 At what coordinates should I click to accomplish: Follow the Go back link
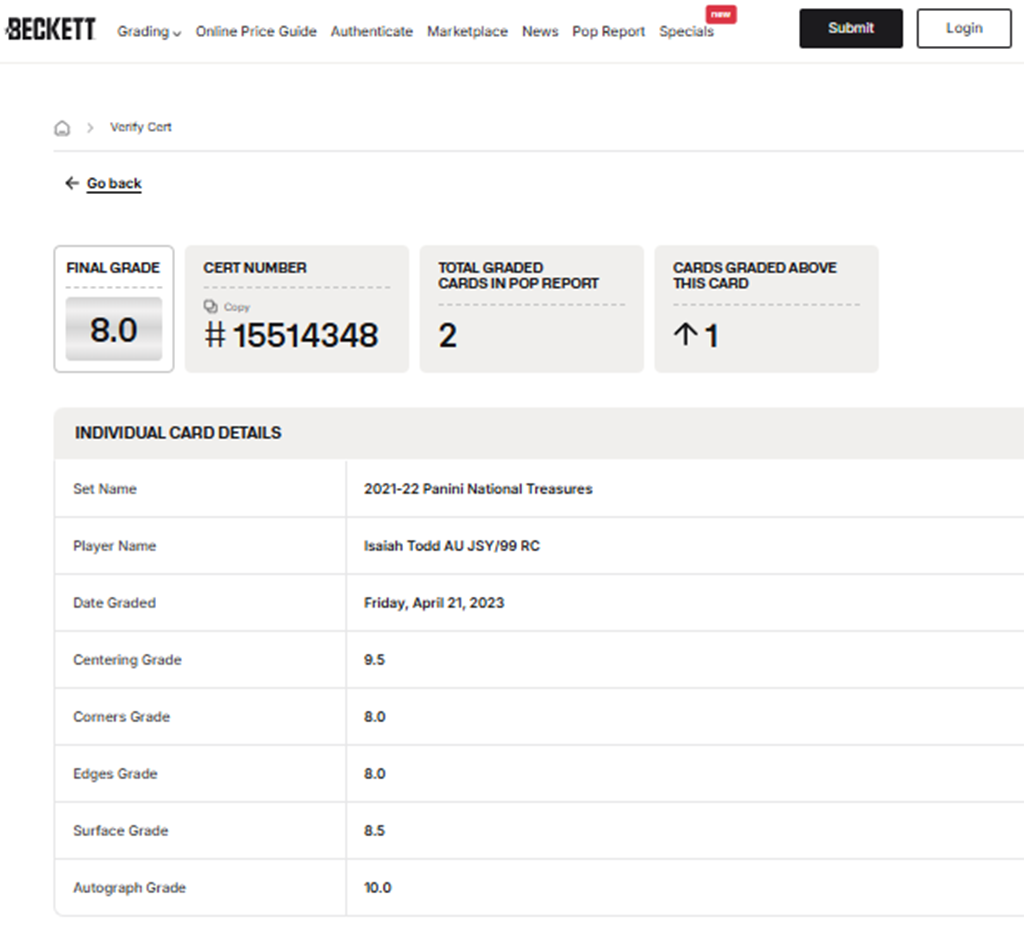tap(114, 184)
